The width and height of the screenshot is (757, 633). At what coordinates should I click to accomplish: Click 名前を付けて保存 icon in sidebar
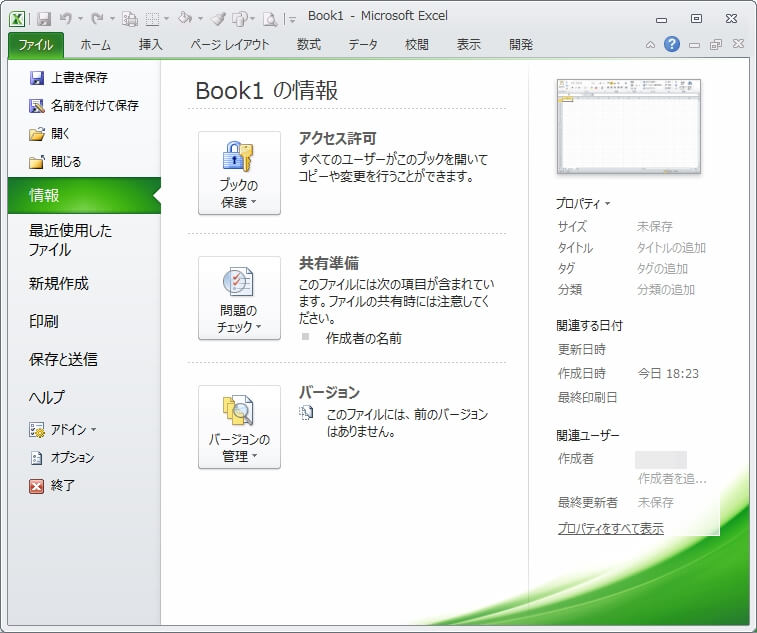[x=37, y=105]
